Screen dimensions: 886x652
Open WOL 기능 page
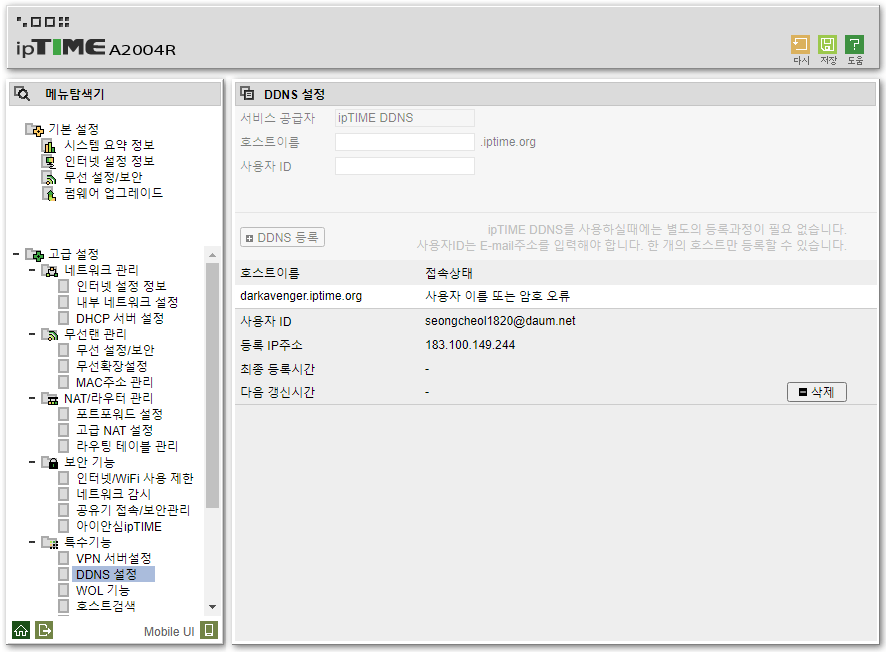point(103,590)
